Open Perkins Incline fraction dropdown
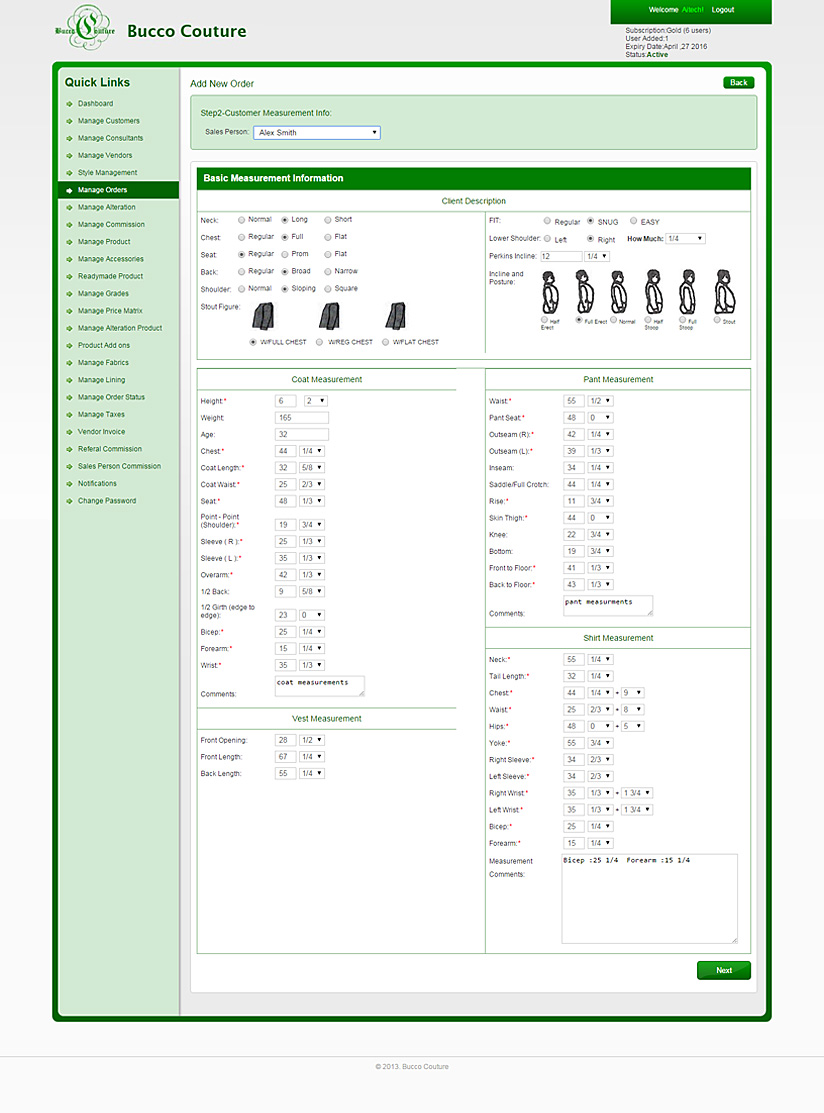 pos(598,256)
